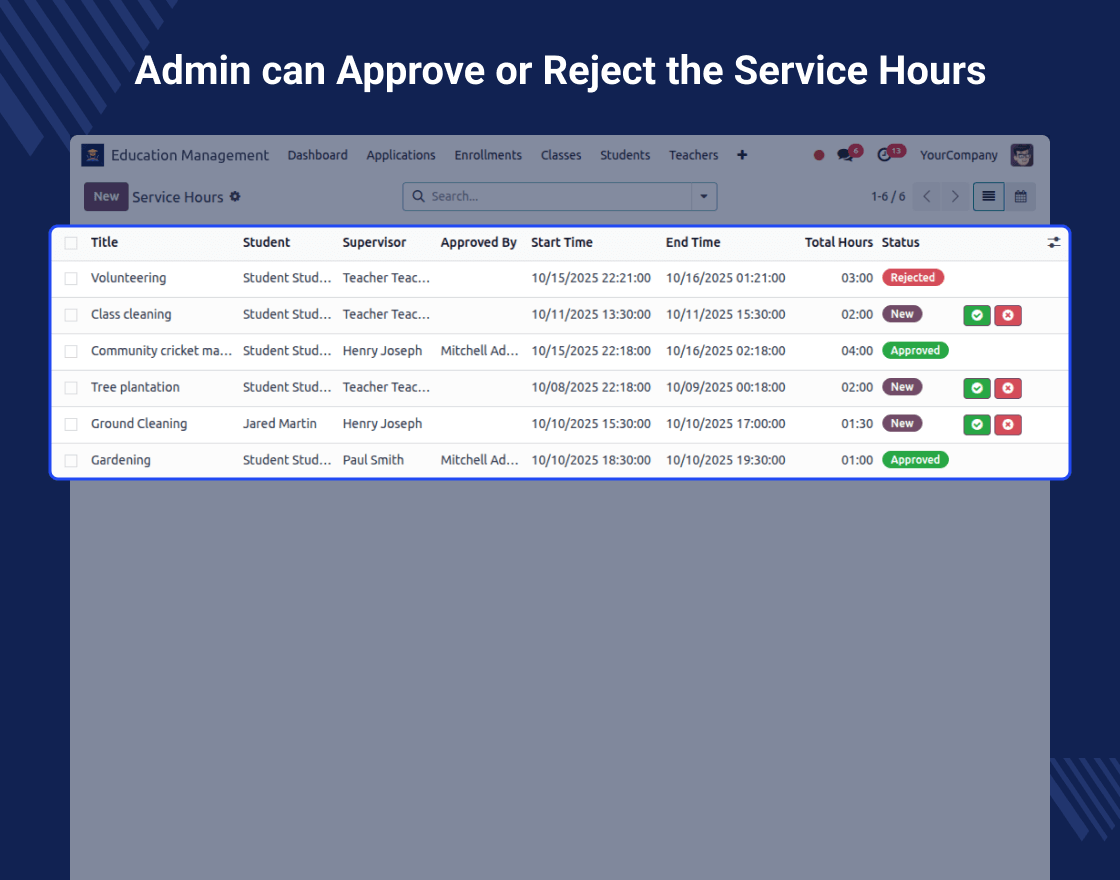Image resolution: width=1120 pixels, height=880 pixels.
Task: Go to the previous page of records
Action: tap(926, 196)
